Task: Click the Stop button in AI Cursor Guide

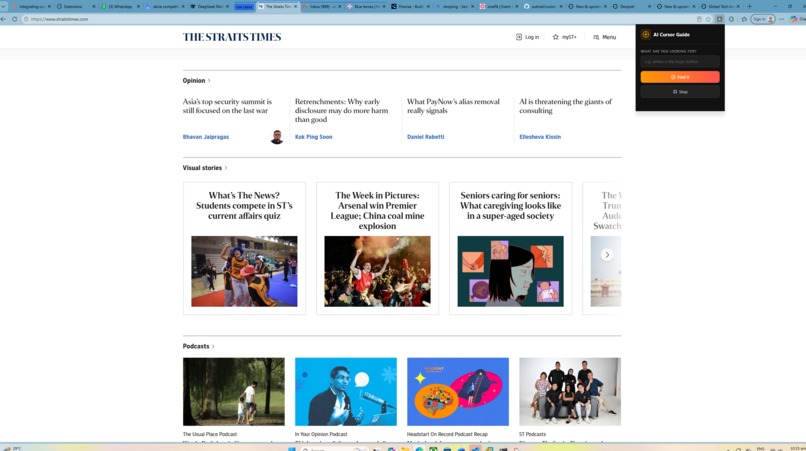Action: (680, 92)
